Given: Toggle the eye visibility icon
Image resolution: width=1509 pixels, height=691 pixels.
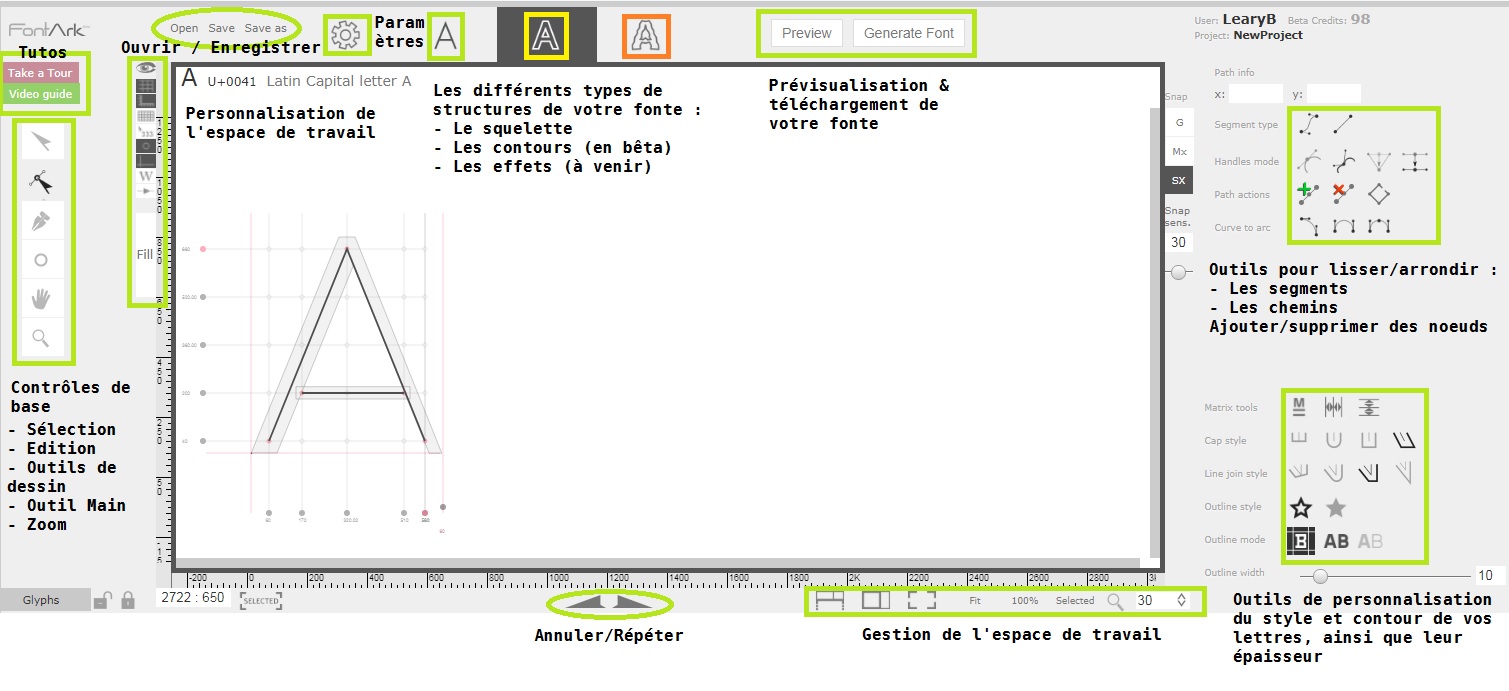Looking at the screenshot, I should [146, 68].
